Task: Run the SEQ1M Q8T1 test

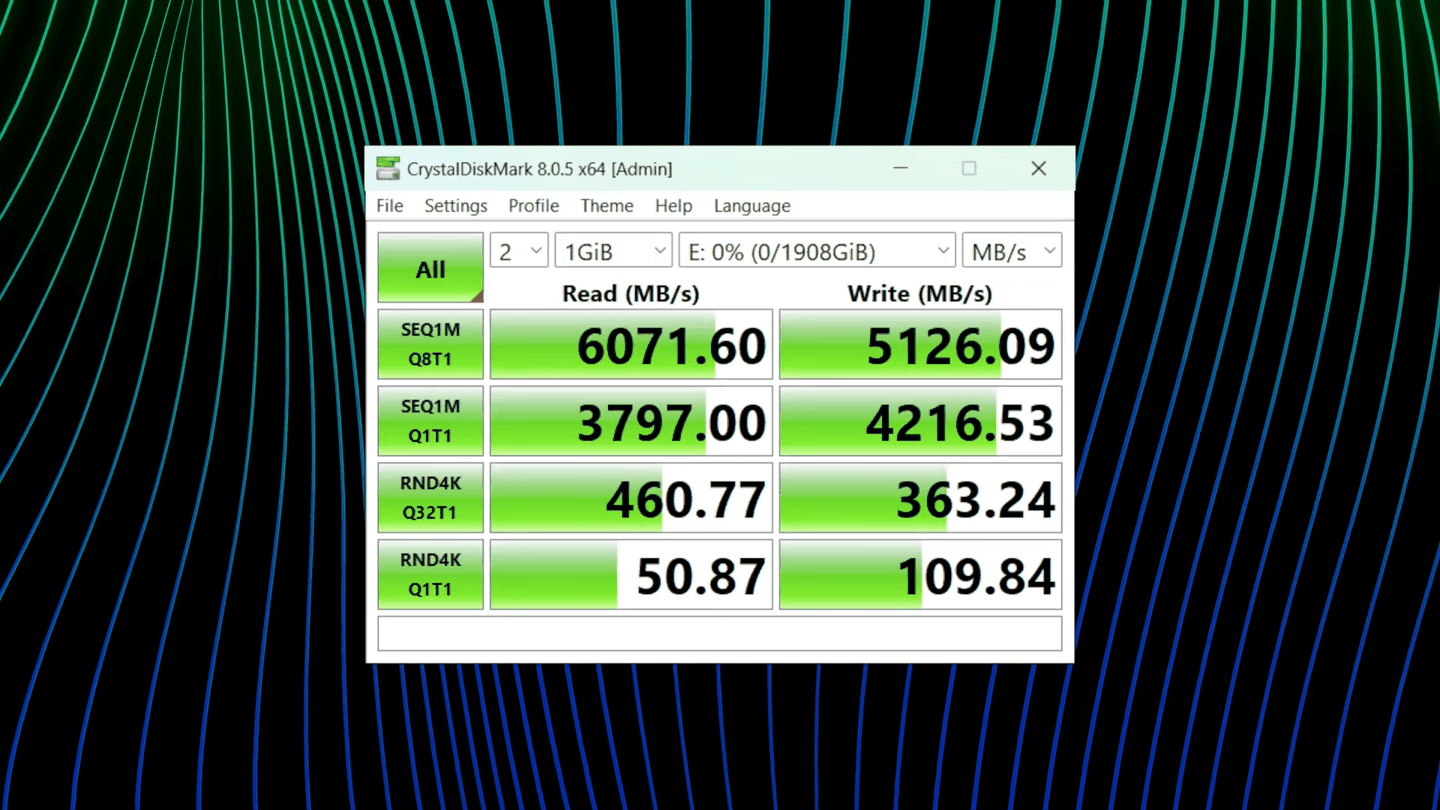Action: pyautogui.click(x=430, y=344)
